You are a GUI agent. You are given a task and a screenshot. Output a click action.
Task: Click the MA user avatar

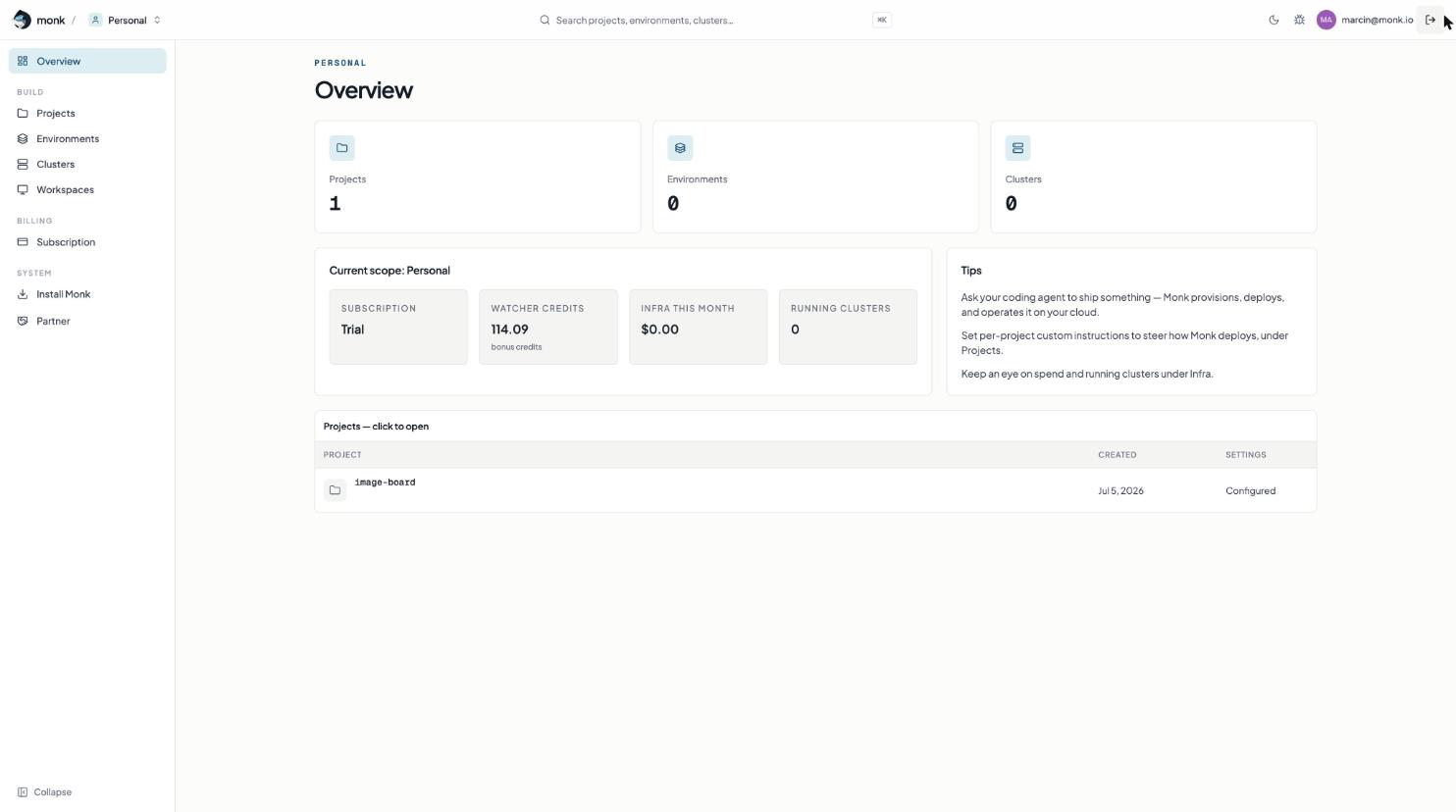pos(1326,20)
